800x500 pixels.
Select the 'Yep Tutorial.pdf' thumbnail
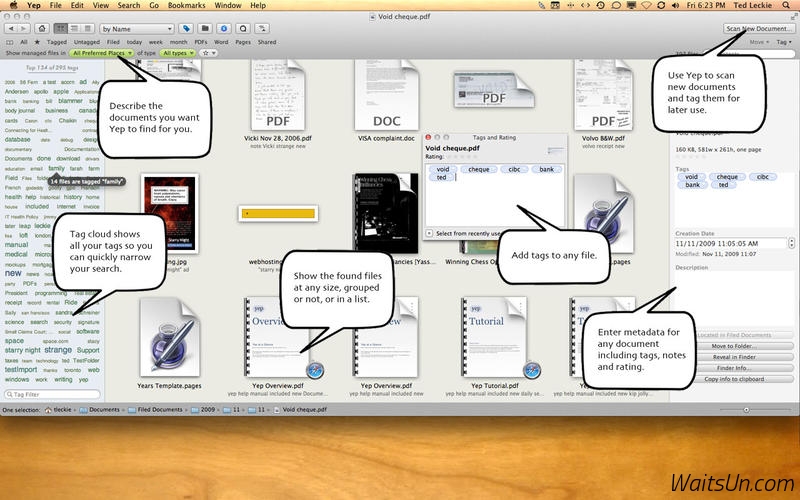coord(494,338)
